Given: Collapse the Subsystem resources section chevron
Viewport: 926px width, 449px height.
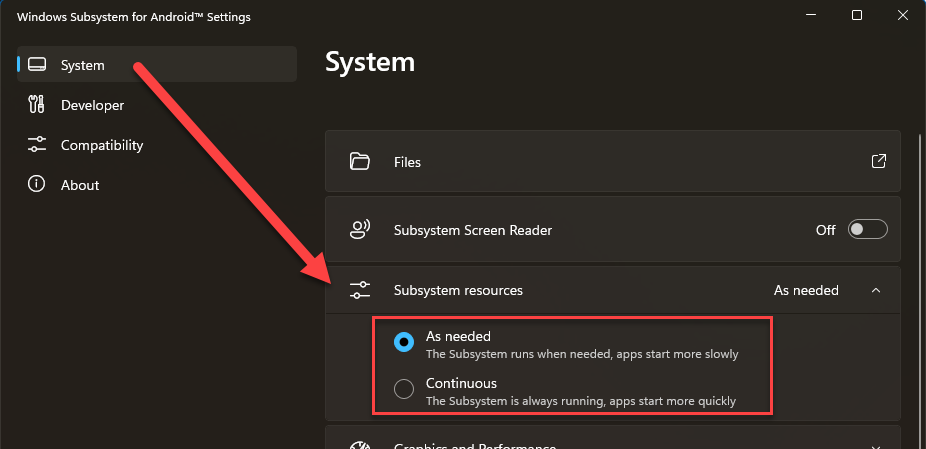Looking at the screenshot, I should 876,290.
